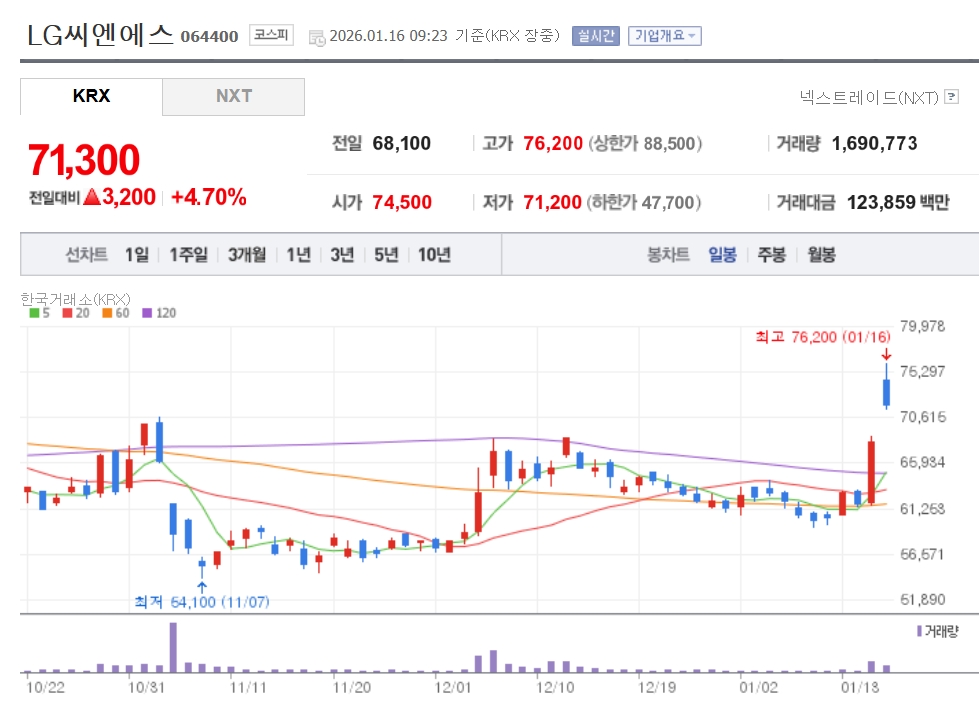Open the 기업개요 dropdown
Screen dimensions: 979x707
click(x=664, y=36)
